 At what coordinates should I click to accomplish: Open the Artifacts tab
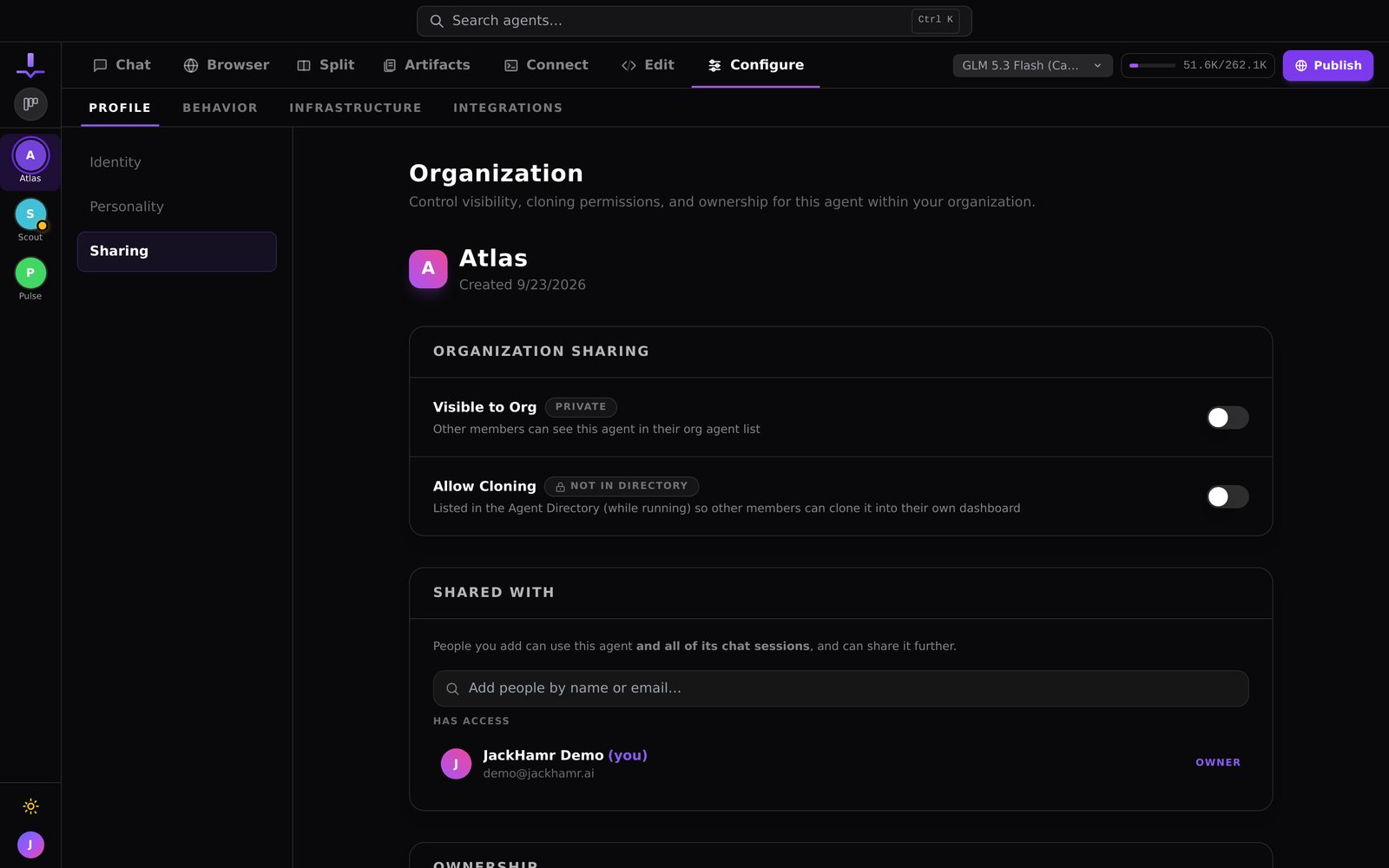pyautogui.click(x=427, y=65)
